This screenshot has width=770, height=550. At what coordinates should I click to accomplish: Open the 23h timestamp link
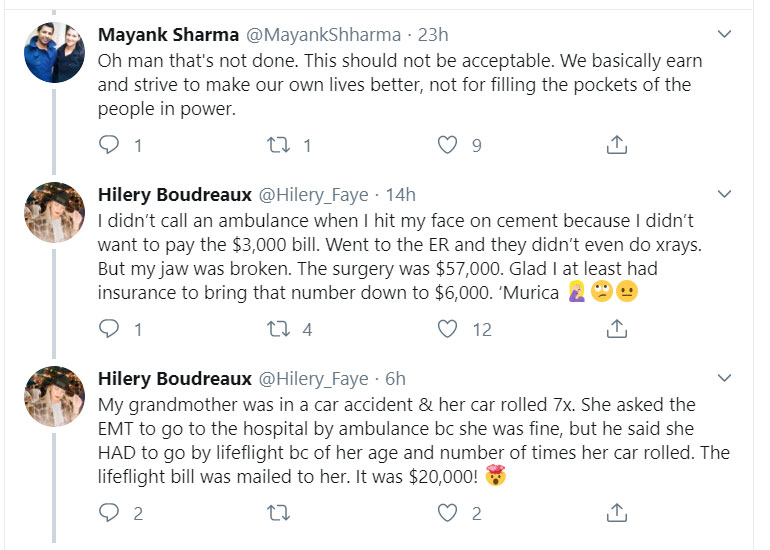click(x=434, y=35)
